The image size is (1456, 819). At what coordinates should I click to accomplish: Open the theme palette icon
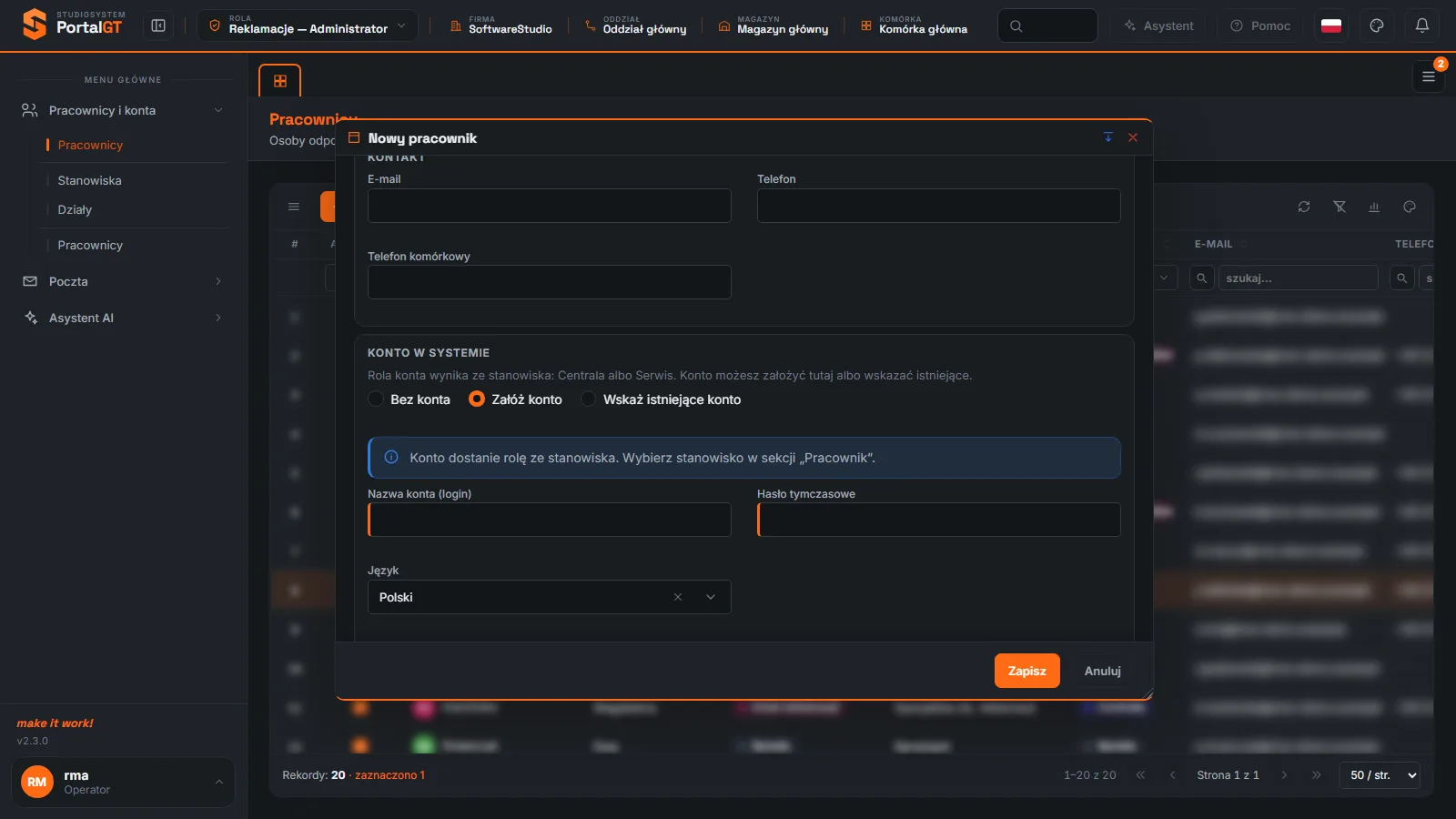tap(1377, 25)
